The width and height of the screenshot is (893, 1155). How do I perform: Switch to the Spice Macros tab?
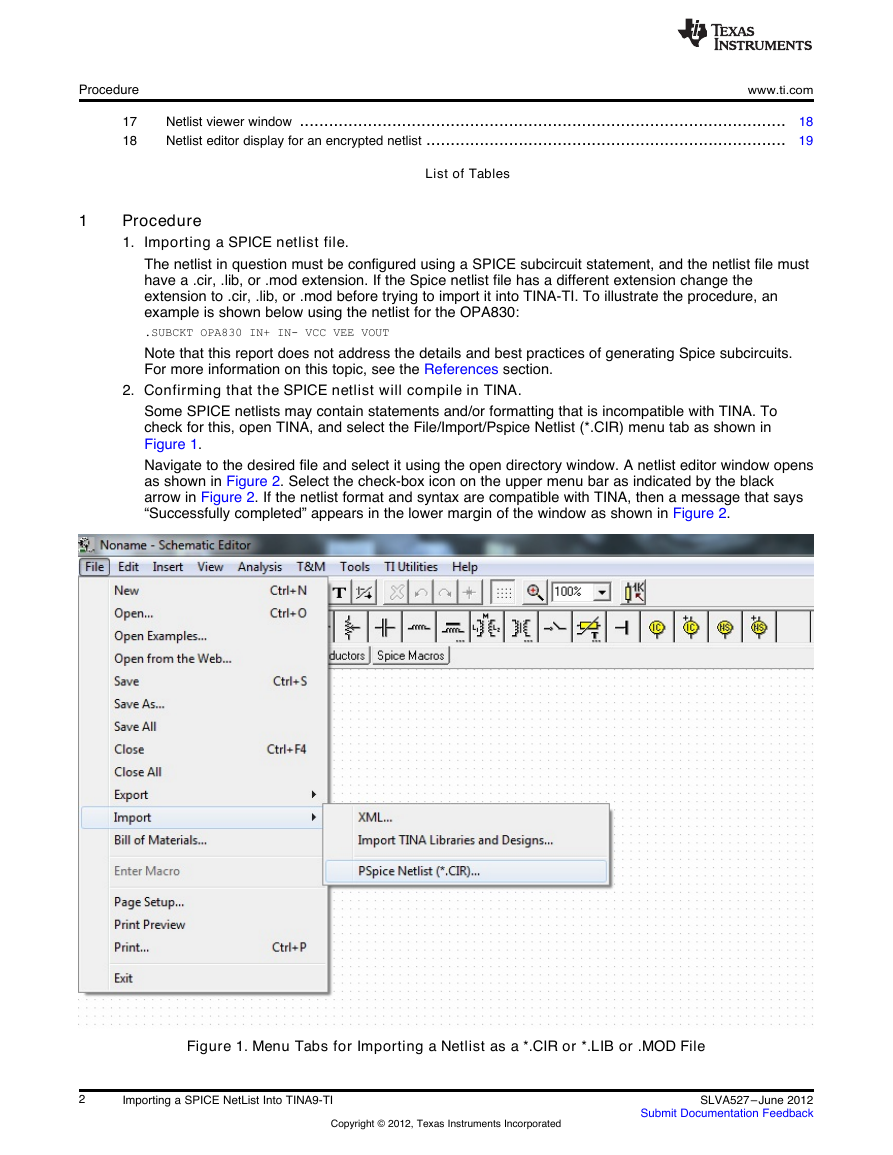[x=410, y=656]
